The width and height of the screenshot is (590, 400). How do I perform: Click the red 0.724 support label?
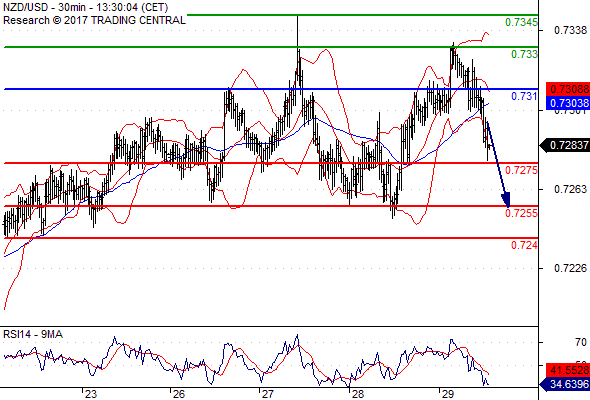click(x=524, y=245)
